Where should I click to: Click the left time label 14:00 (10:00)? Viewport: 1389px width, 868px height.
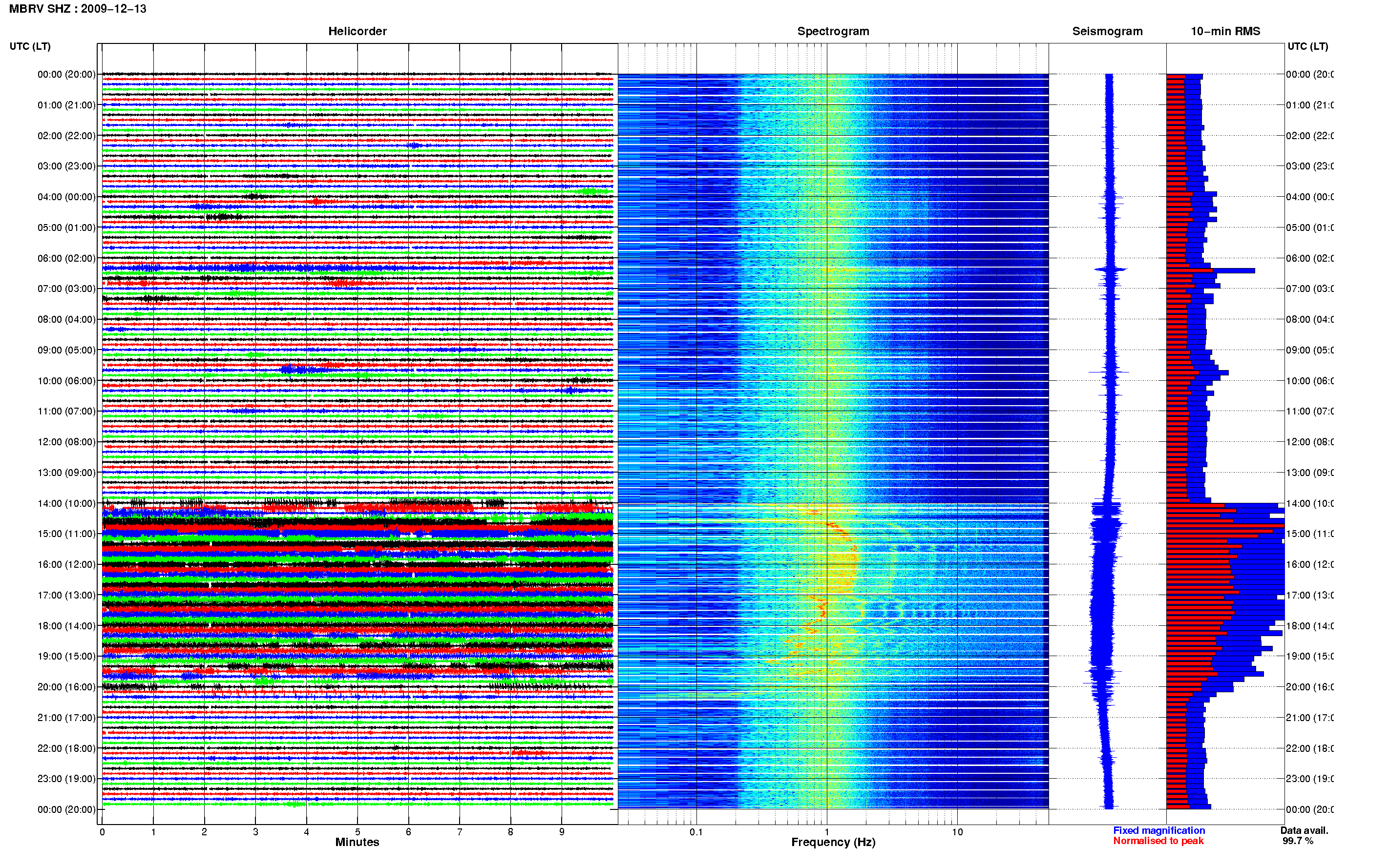[66, 503]
